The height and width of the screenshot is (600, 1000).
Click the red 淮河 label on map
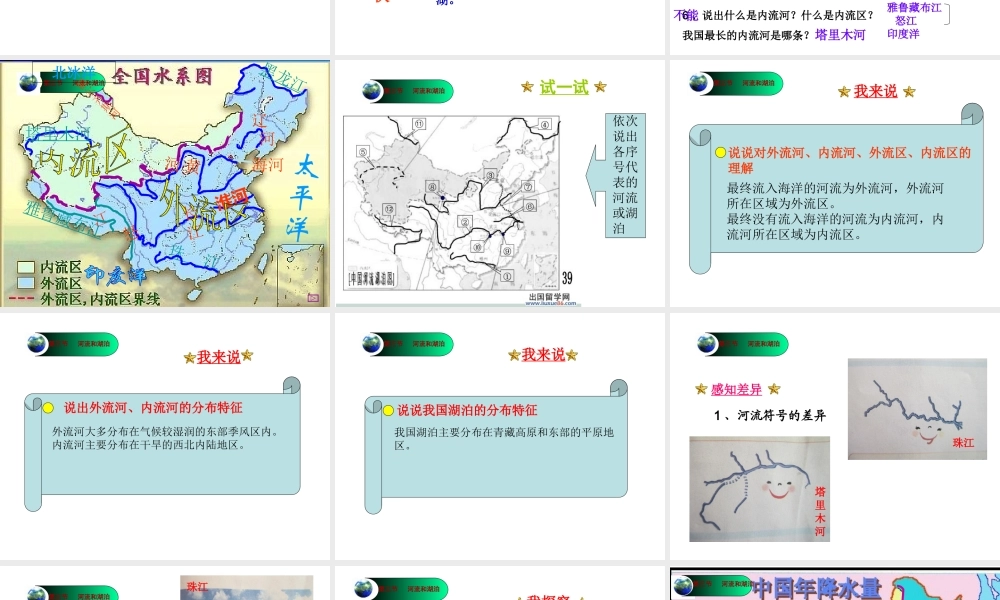pos(231,198)
